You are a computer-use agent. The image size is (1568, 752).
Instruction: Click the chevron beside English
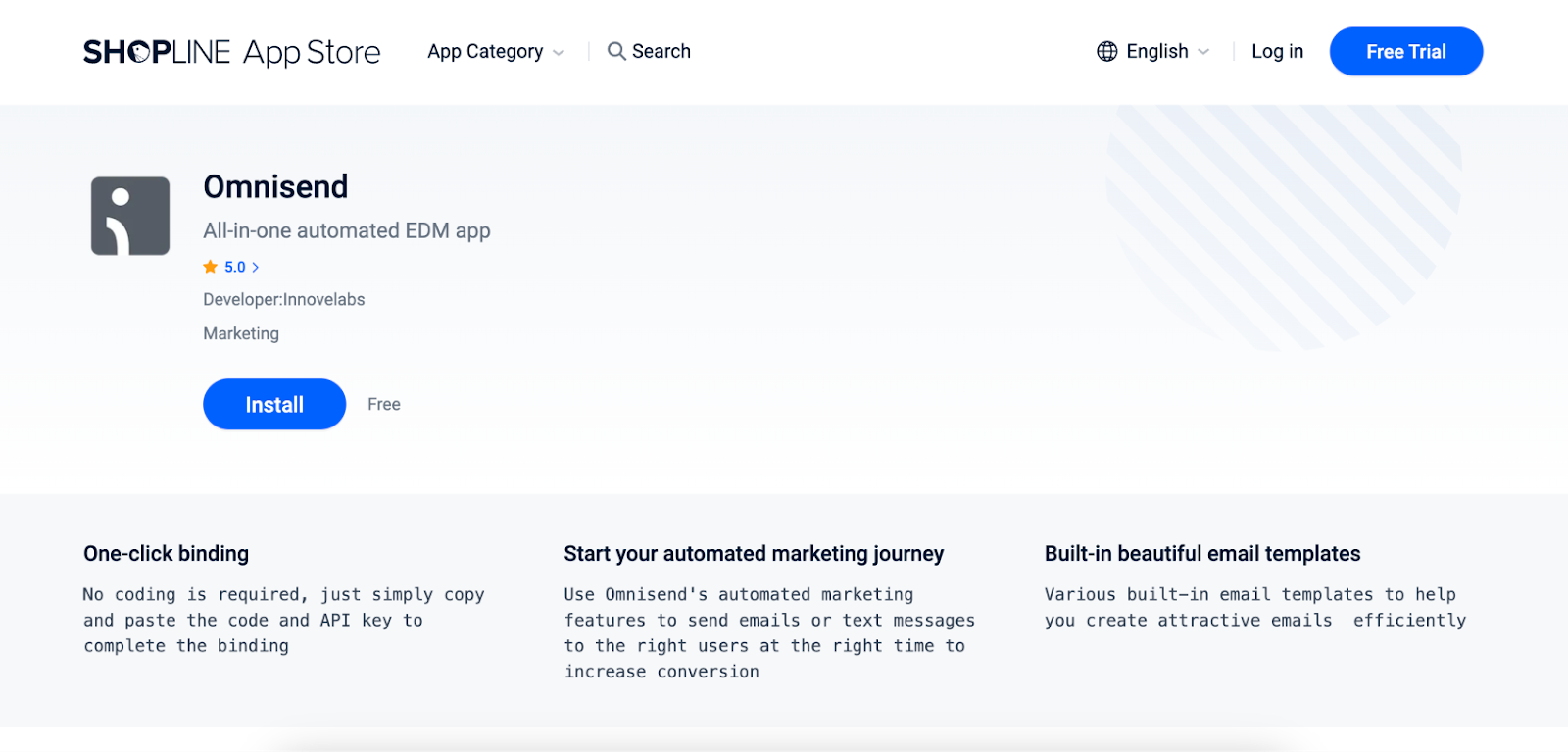[x=1203, y=52]
